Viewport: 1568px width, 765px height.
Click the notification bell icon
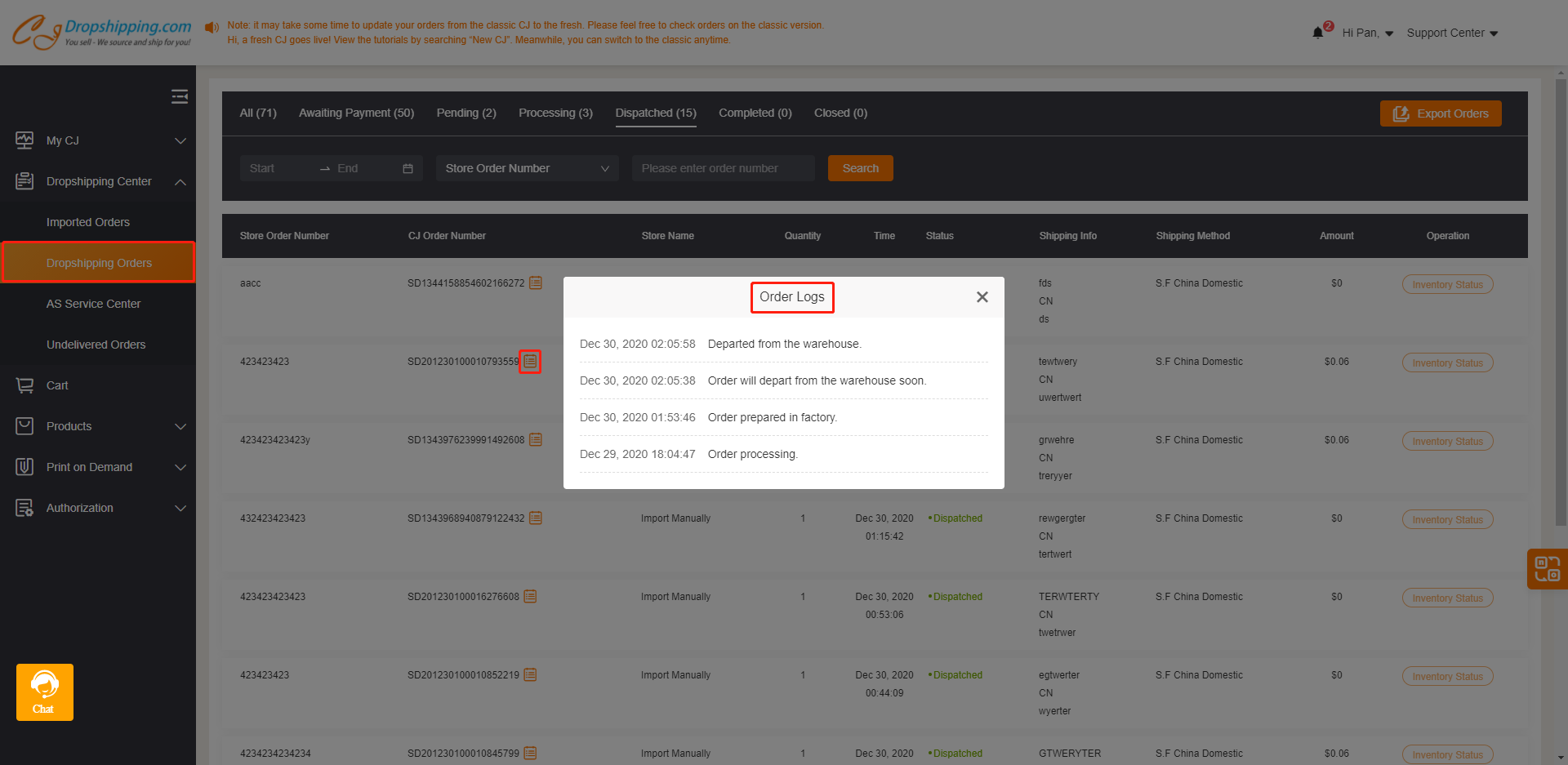(x=1317, y=33)
